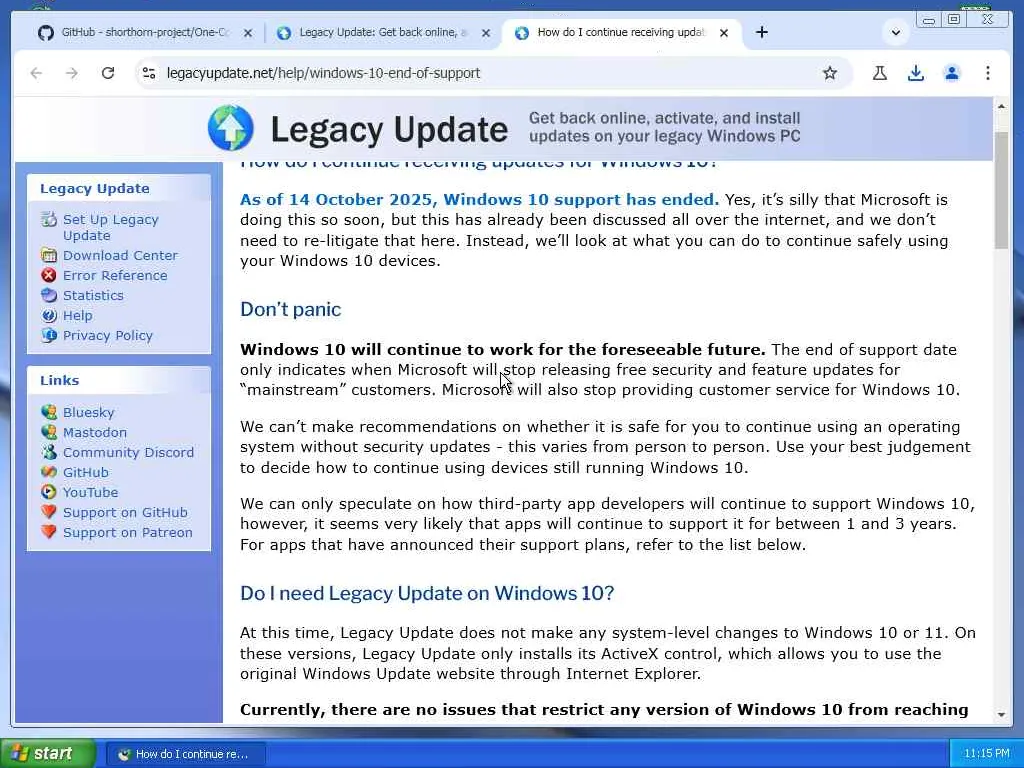Select the taskbar How do I continue re... button
The image size is (1024, 768).
[185, 754]
